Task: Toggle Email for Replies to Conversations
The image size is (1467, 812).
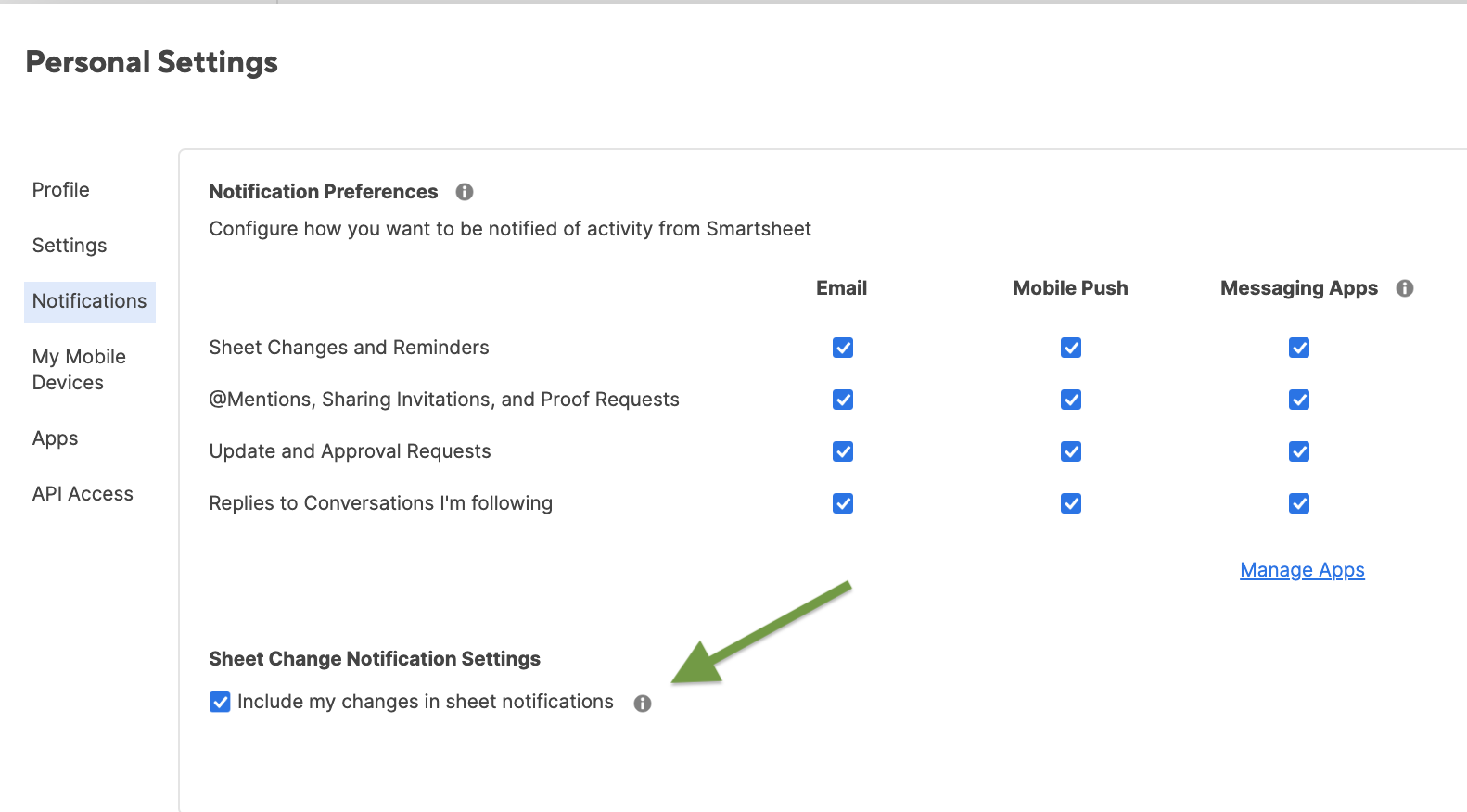Action: coord(843,503)
